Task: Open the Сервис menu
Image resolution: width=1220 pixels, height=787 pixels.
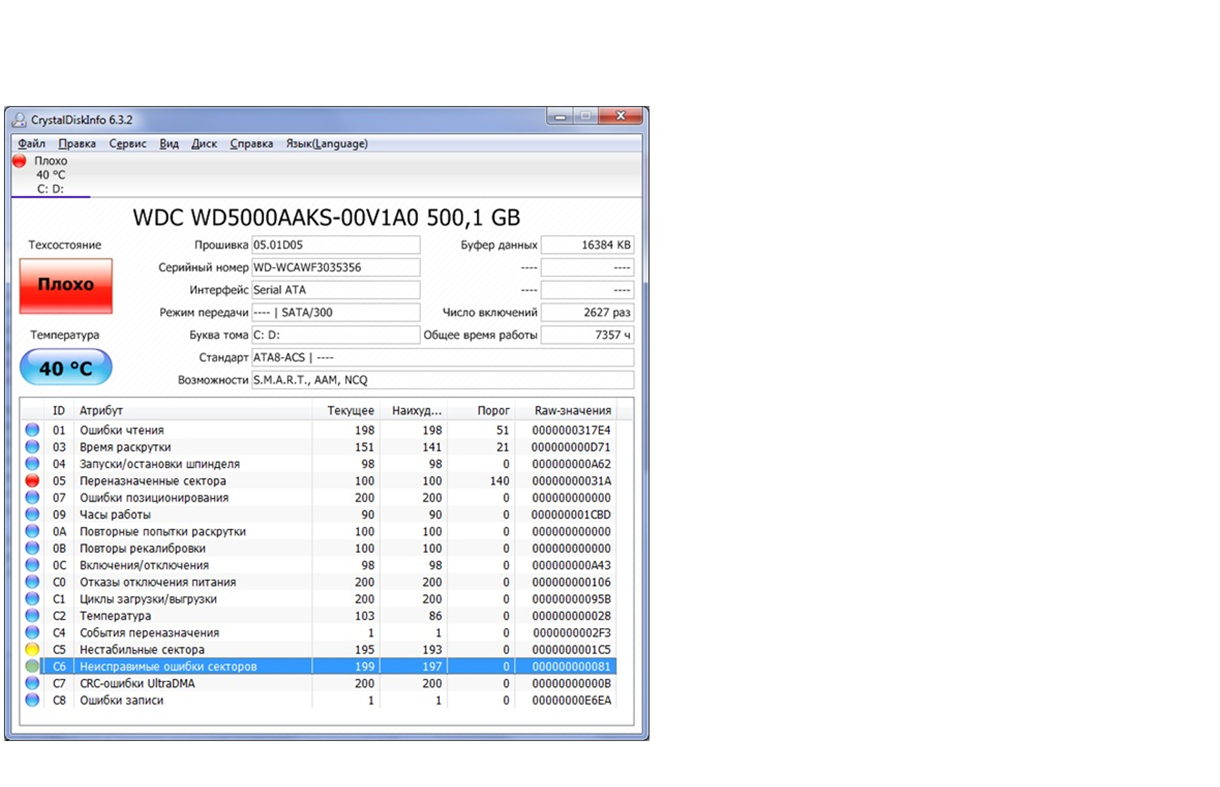Action: 127,144
